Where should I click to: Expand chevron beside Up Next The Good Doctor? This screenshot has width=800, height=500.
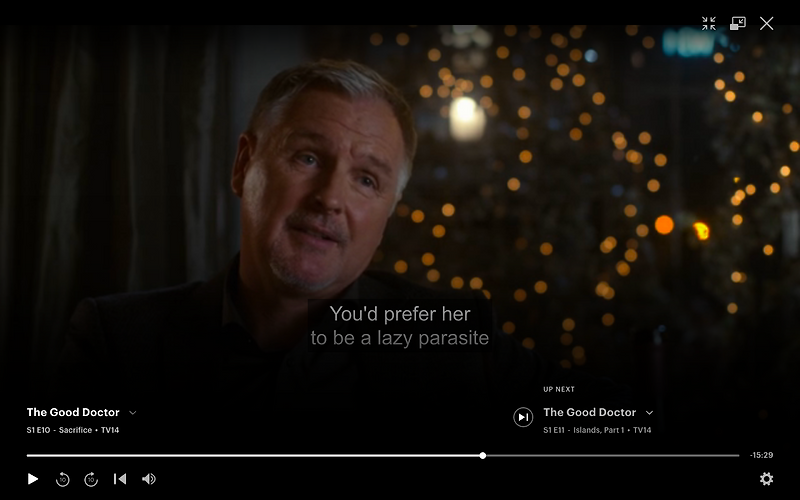click(x=649, y=412)
